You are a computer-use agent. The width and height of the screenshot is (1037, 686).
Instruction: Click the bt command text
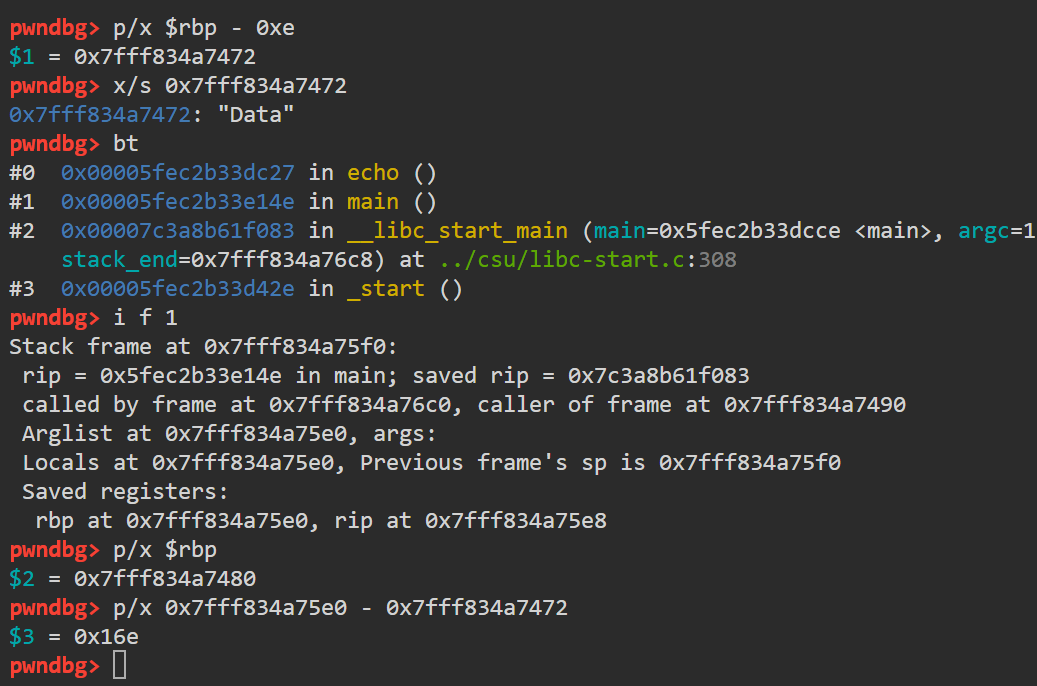point(126,144)
